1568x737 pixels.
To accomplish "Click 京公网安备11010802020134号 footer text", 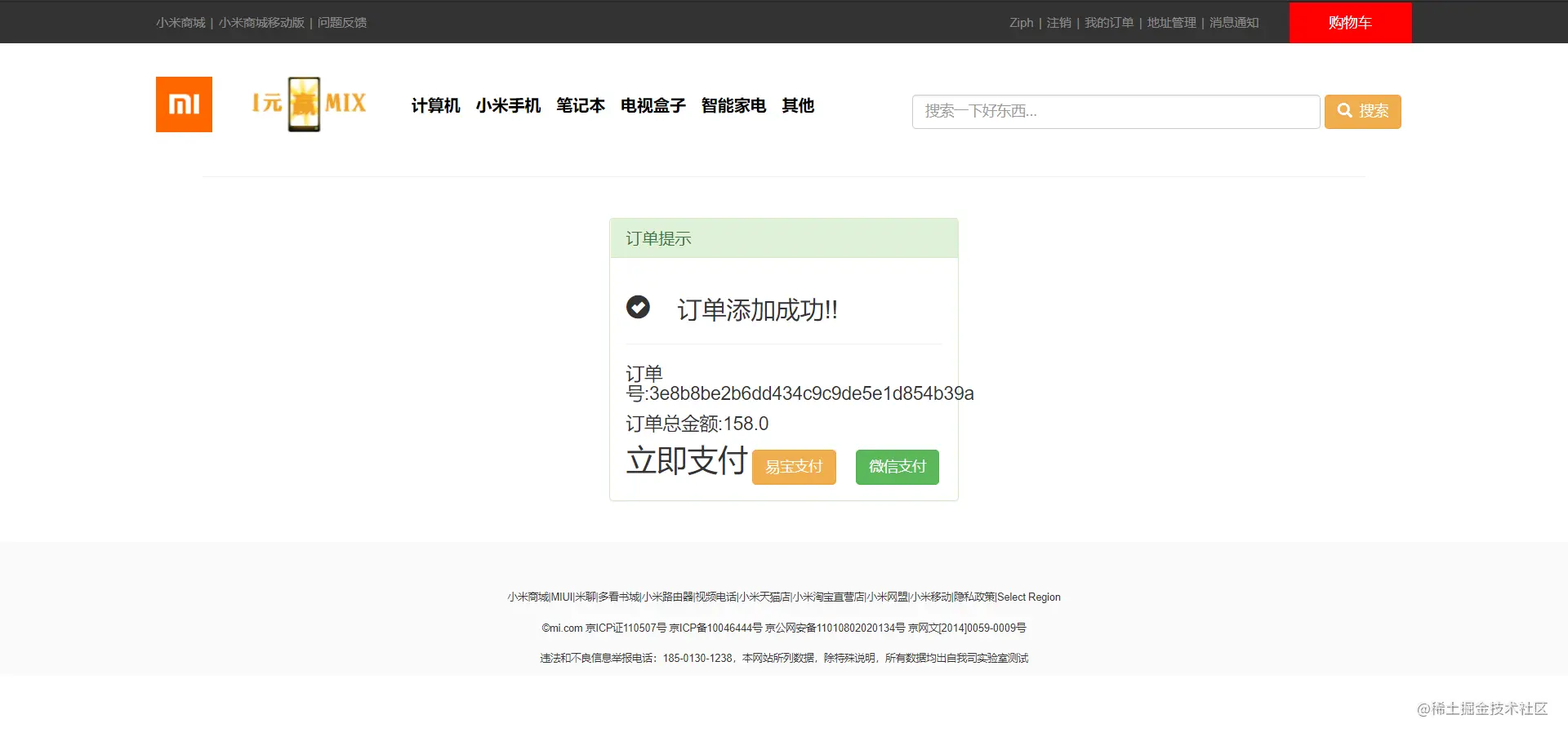I will (x=835, y=628).
